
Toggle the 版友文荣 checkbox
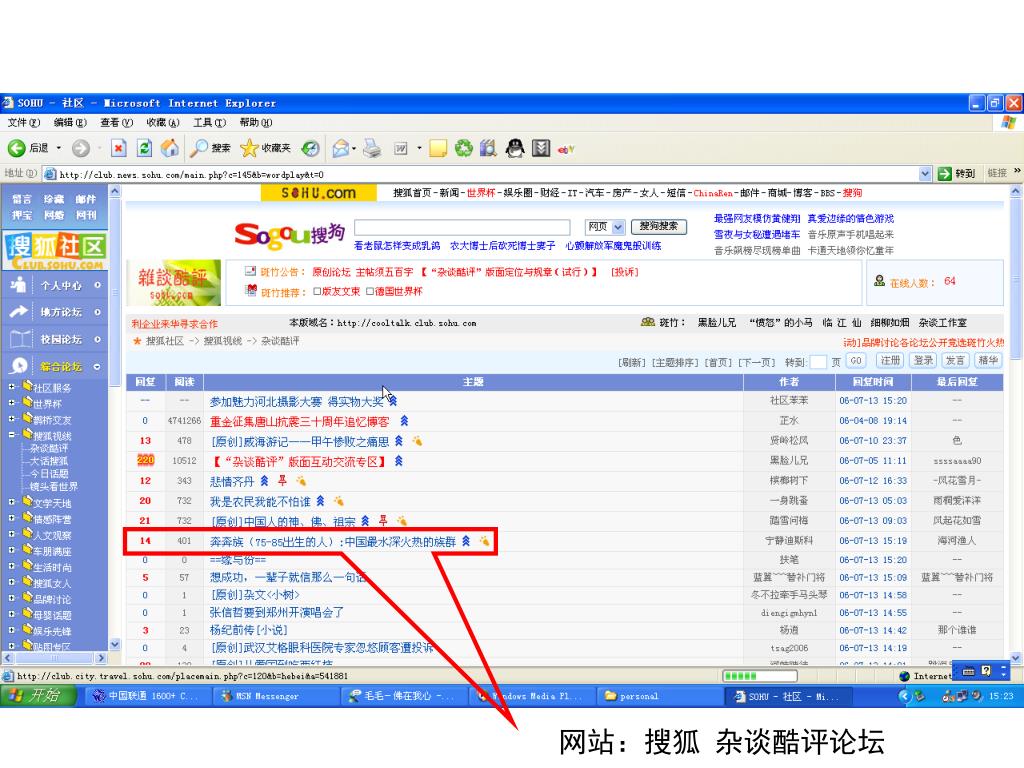tap(317, 291)
